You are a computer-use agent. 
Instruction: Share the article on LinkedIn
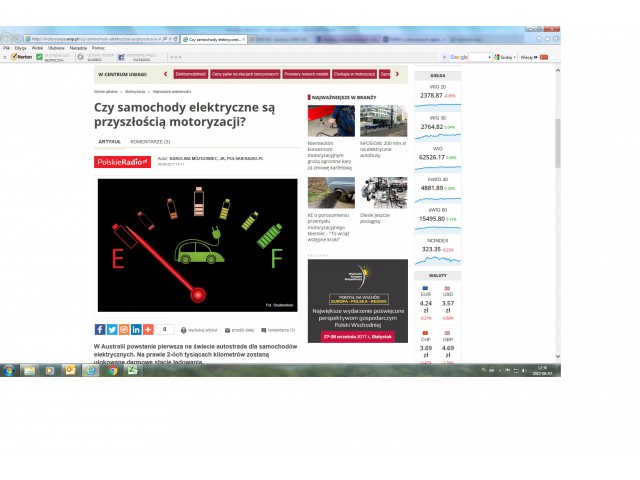(136, 329)
